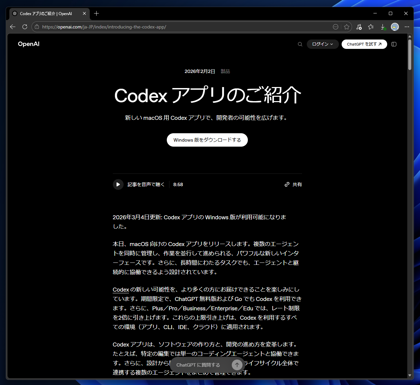Viewport: 420px width, 385px height.
Task: Reload the page with the refresh icon
Action: pos(25,27)
